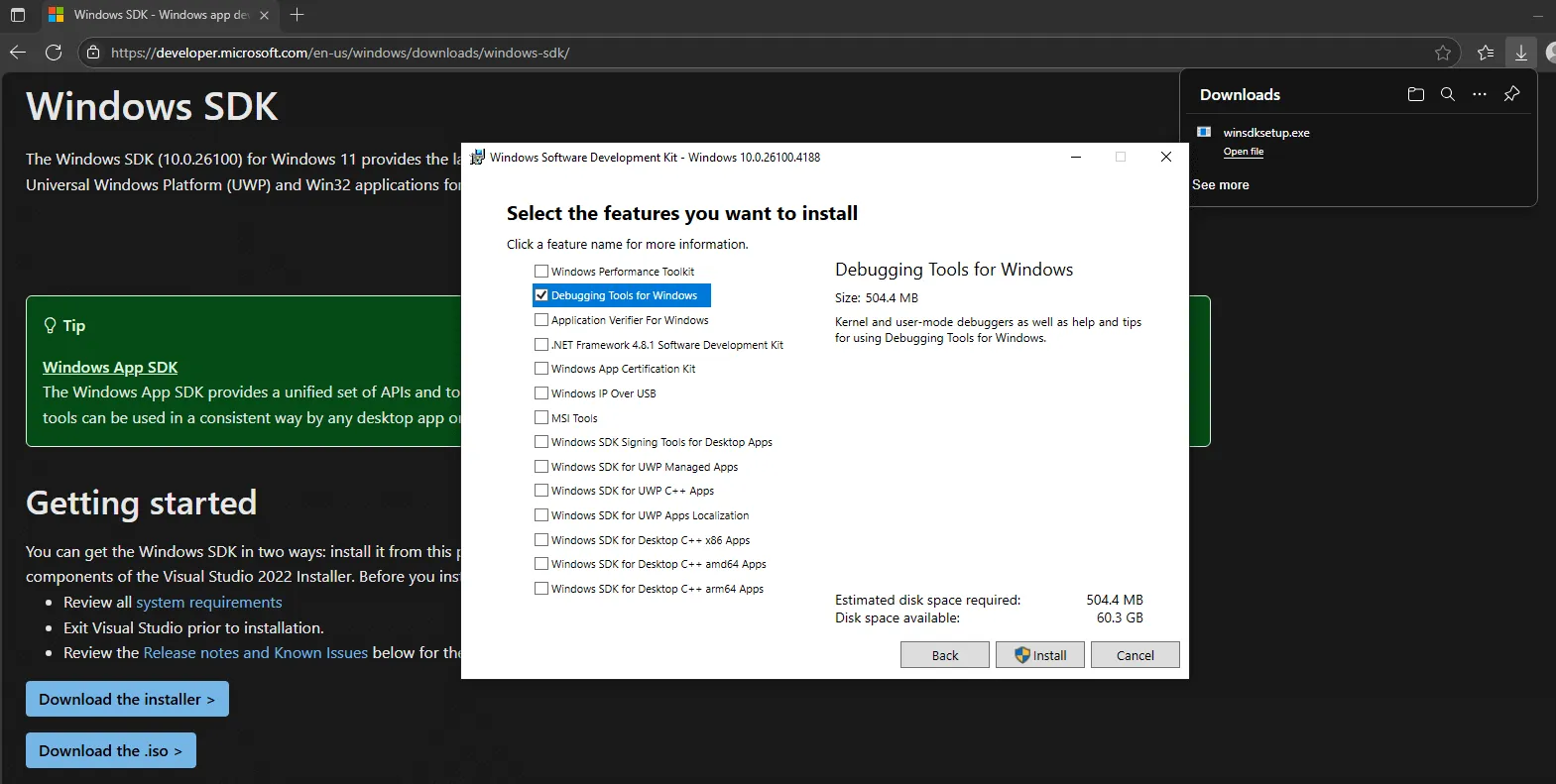This screenshot has width=1556, height=784.
Task: Click the browser refresh icon
Action: click(54, 53)
